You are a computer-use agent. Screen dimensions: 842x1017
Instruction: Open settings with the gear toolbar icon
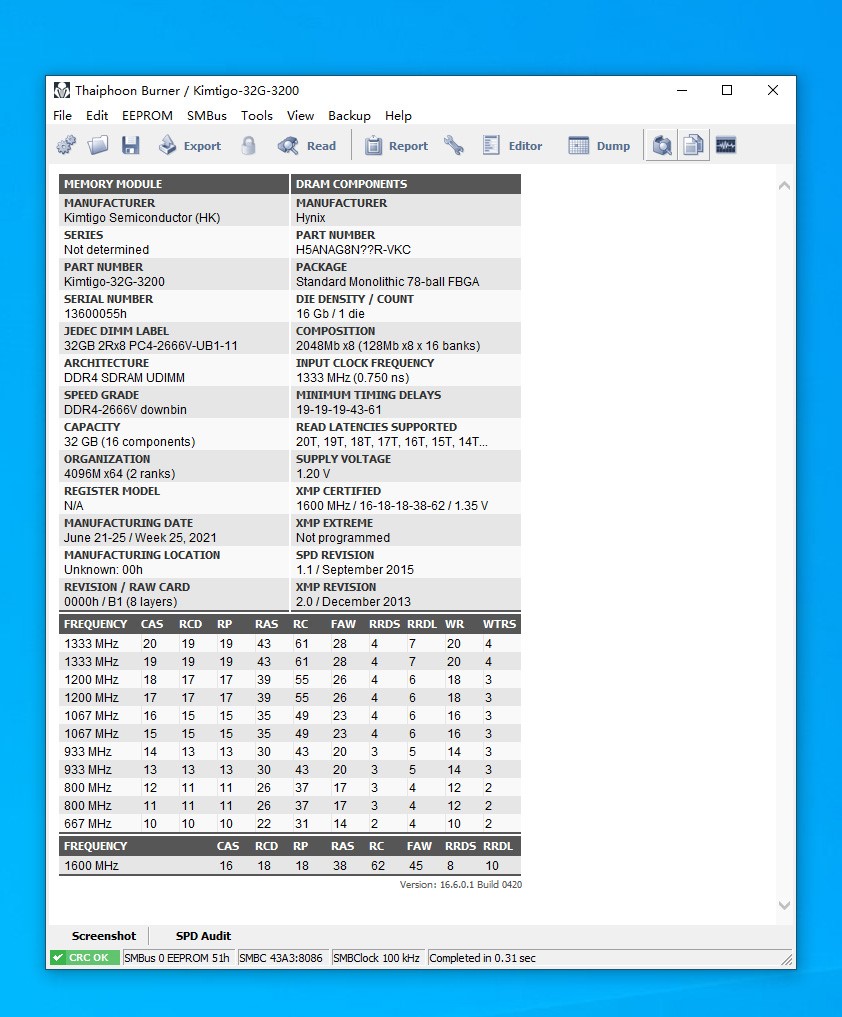(x=66, y=145)
